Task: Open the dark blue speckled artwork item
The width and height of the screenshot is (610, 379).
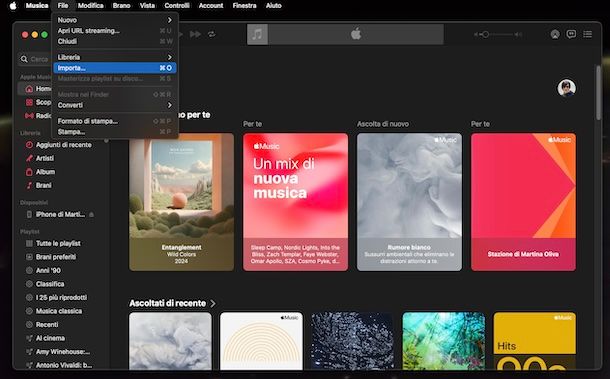Action: click(352, 341)
